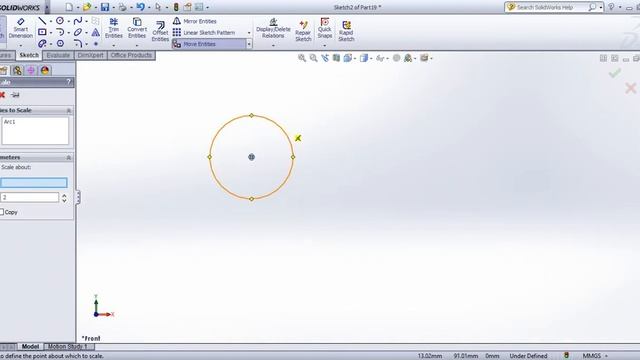Expand the Smart Dimension dropdown arrow
This screenshot has height=360, width=640.
[x=20, y=45]
